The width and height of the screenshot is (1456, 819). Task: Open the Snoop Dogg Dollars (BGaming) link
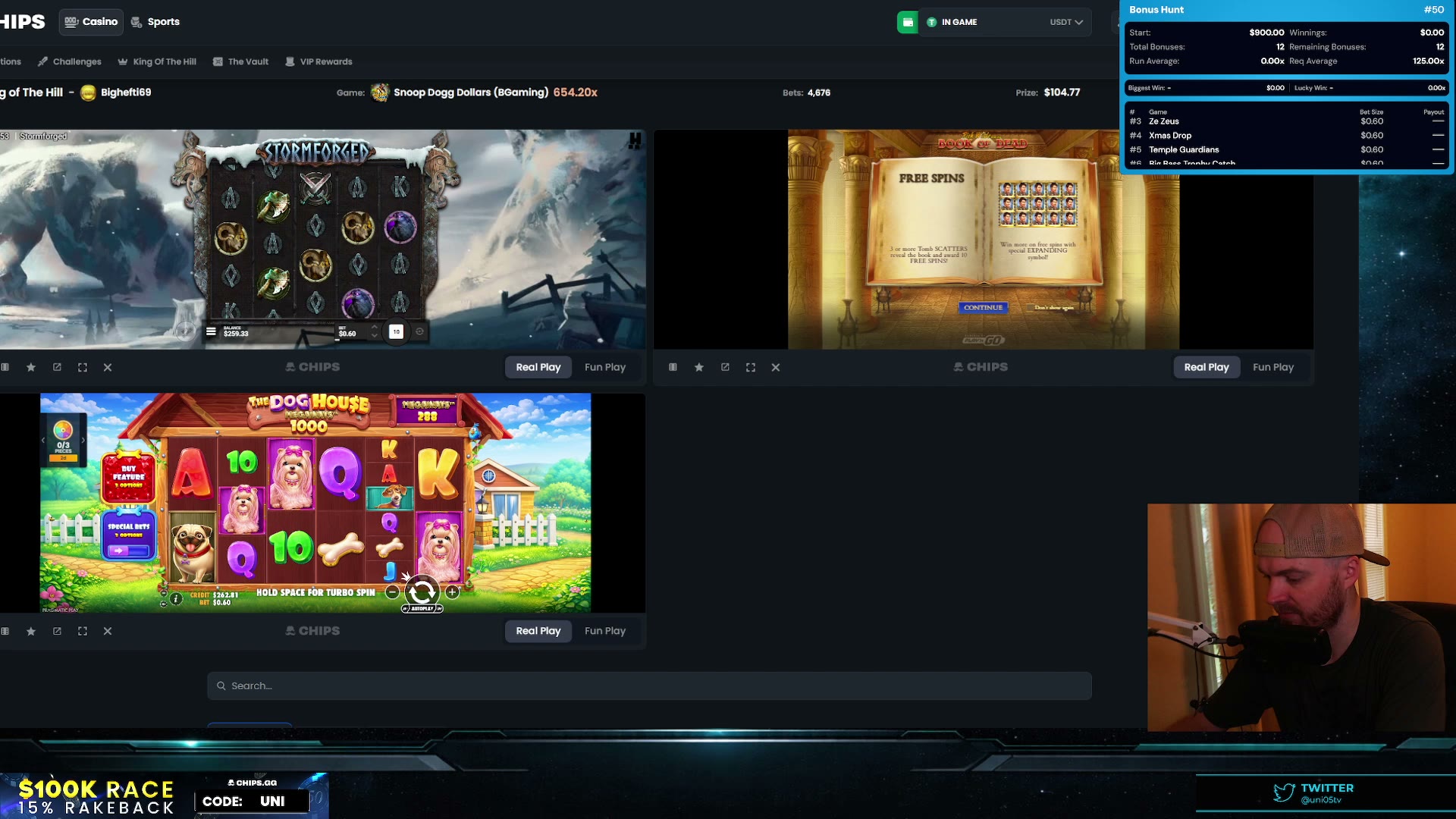coord(471,93)
